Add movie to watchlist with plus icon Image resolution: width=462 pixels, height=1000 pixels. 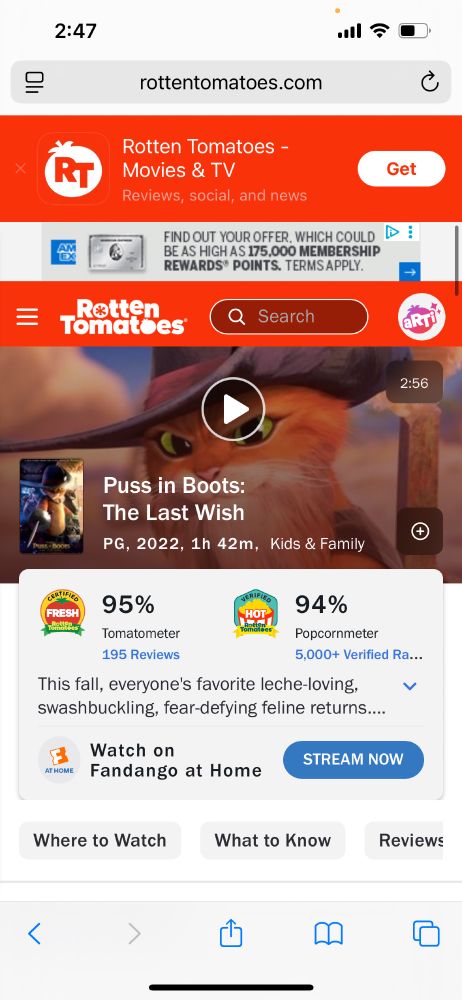coord(420,531)
